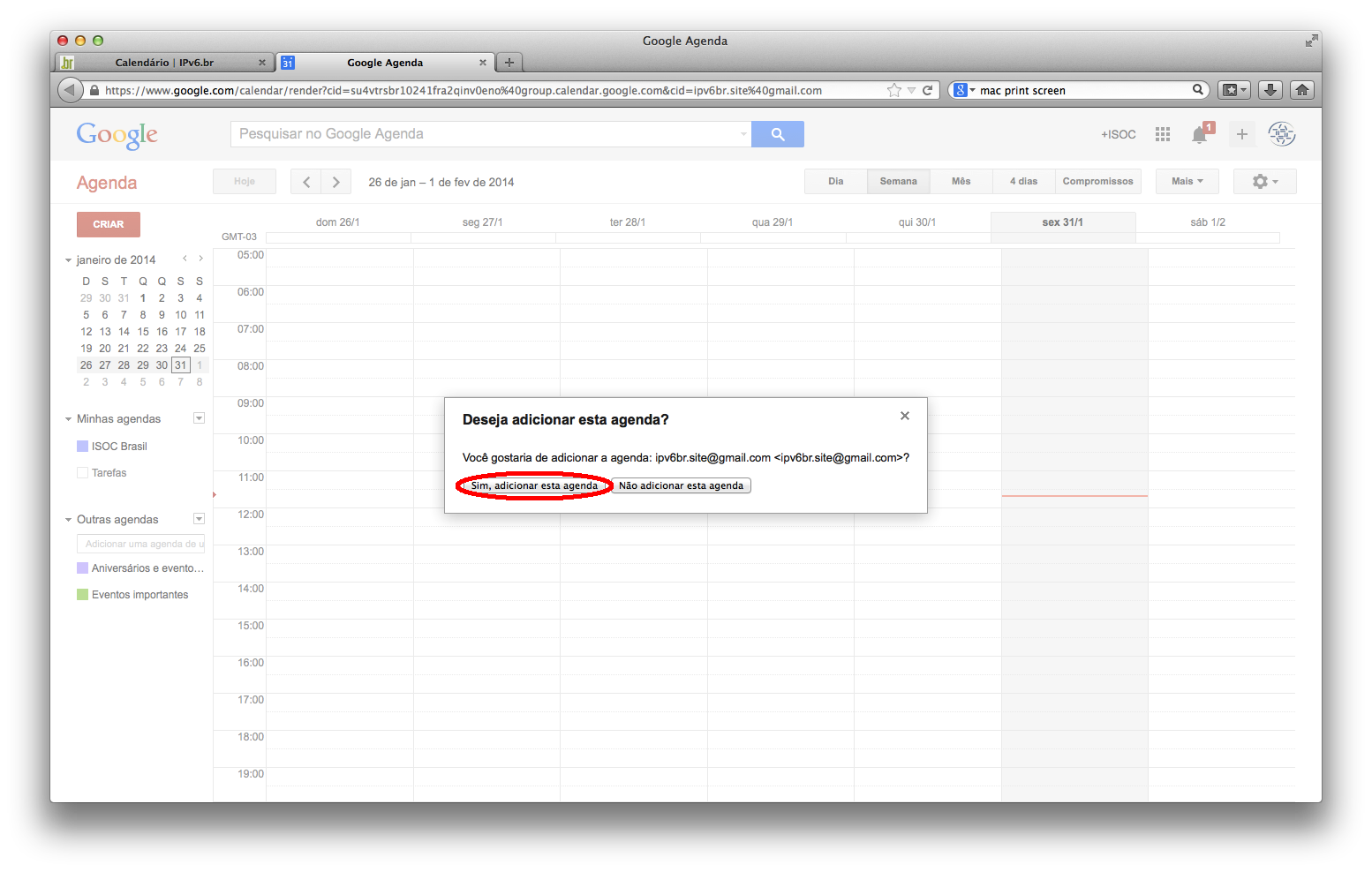Screen dimensions: 1372x872
Task: Click the reload page icon
Action: click(928, 90)
